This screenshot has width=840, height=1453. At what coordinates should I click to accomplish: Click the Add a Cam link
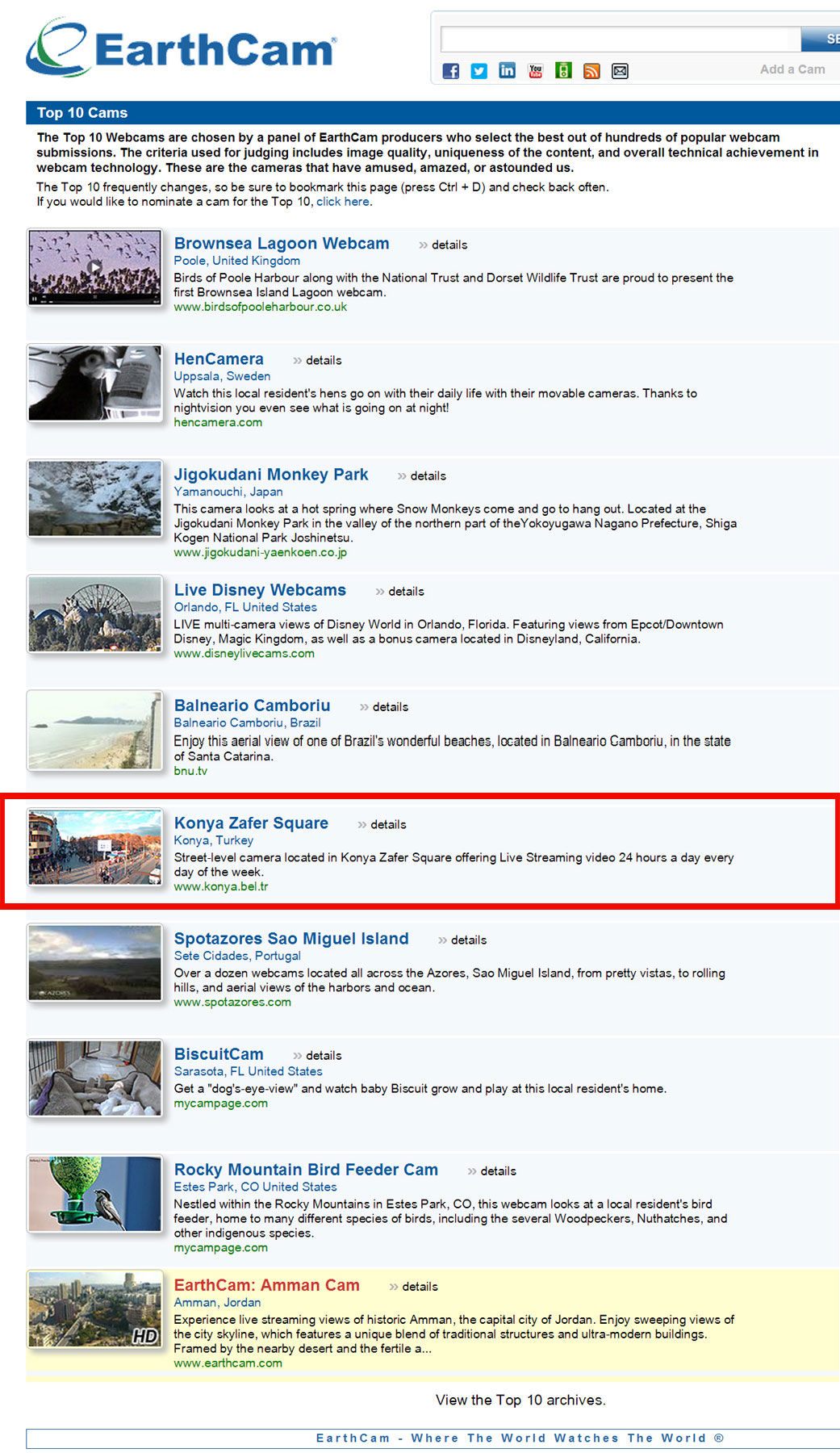[792, 69]
